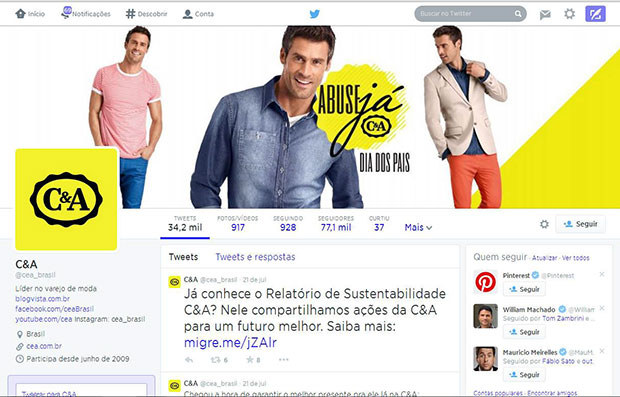Follow the C&A profile
The height and width of the screenshot is (397, 620).
pyautogui.click(x=580, y=224)
